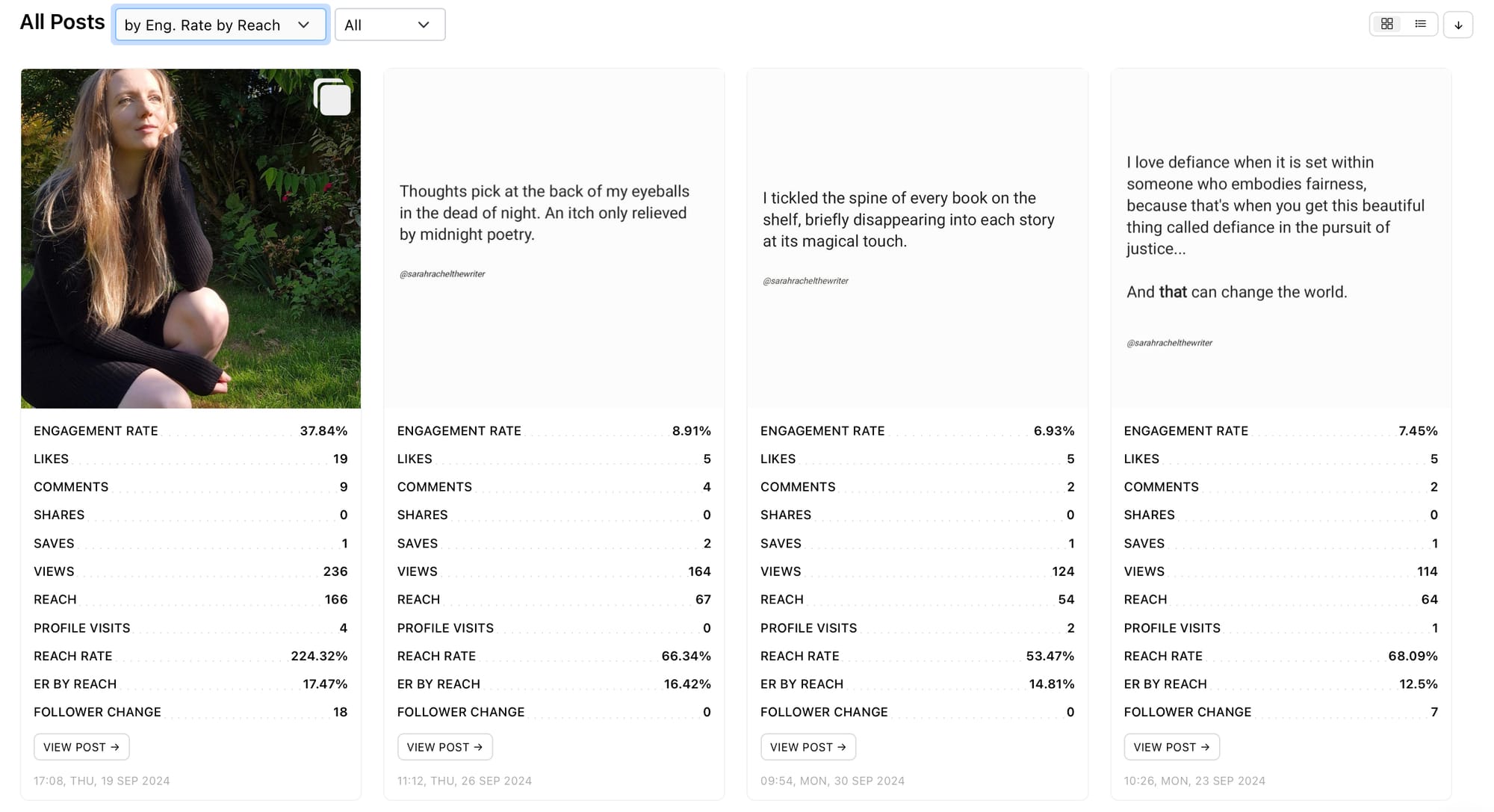1494x812 pixels.
Task: Click the 'All Posts' heading
Action: tap(62, 22)
